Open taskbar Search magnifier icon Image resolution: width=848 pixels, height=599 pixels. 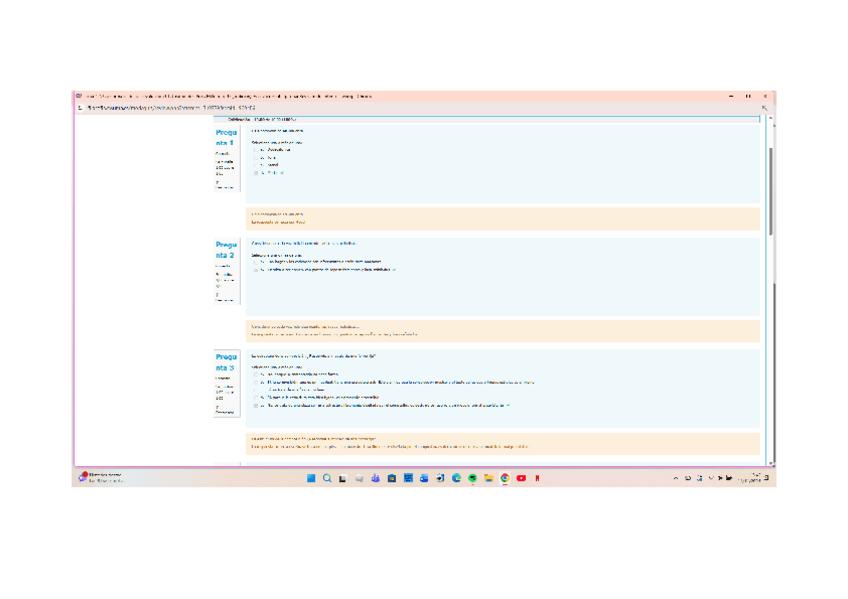pyautogui.click(x=326, y=478)
